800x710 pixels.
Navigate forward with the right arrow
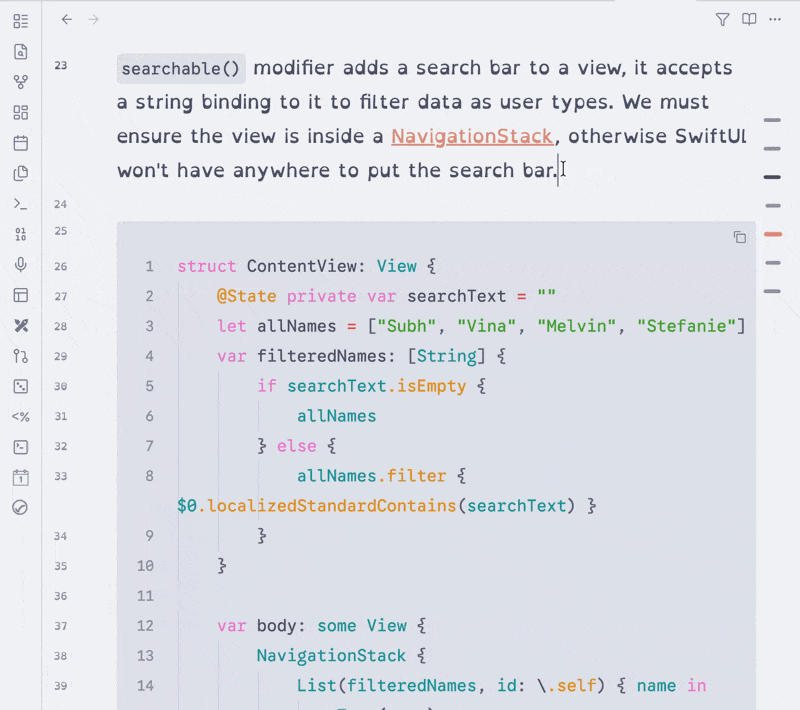pyautogui.click(x=93, y=19)
